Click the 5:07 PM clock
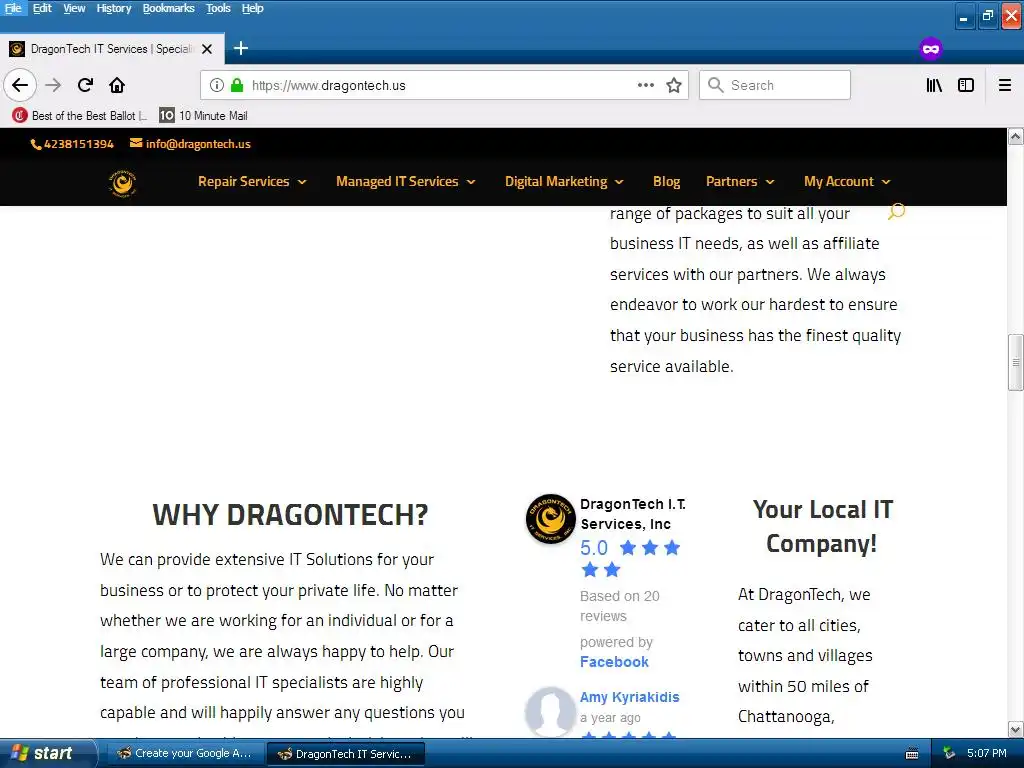The height and width of the screenshot is (768, 1024). 987,753
